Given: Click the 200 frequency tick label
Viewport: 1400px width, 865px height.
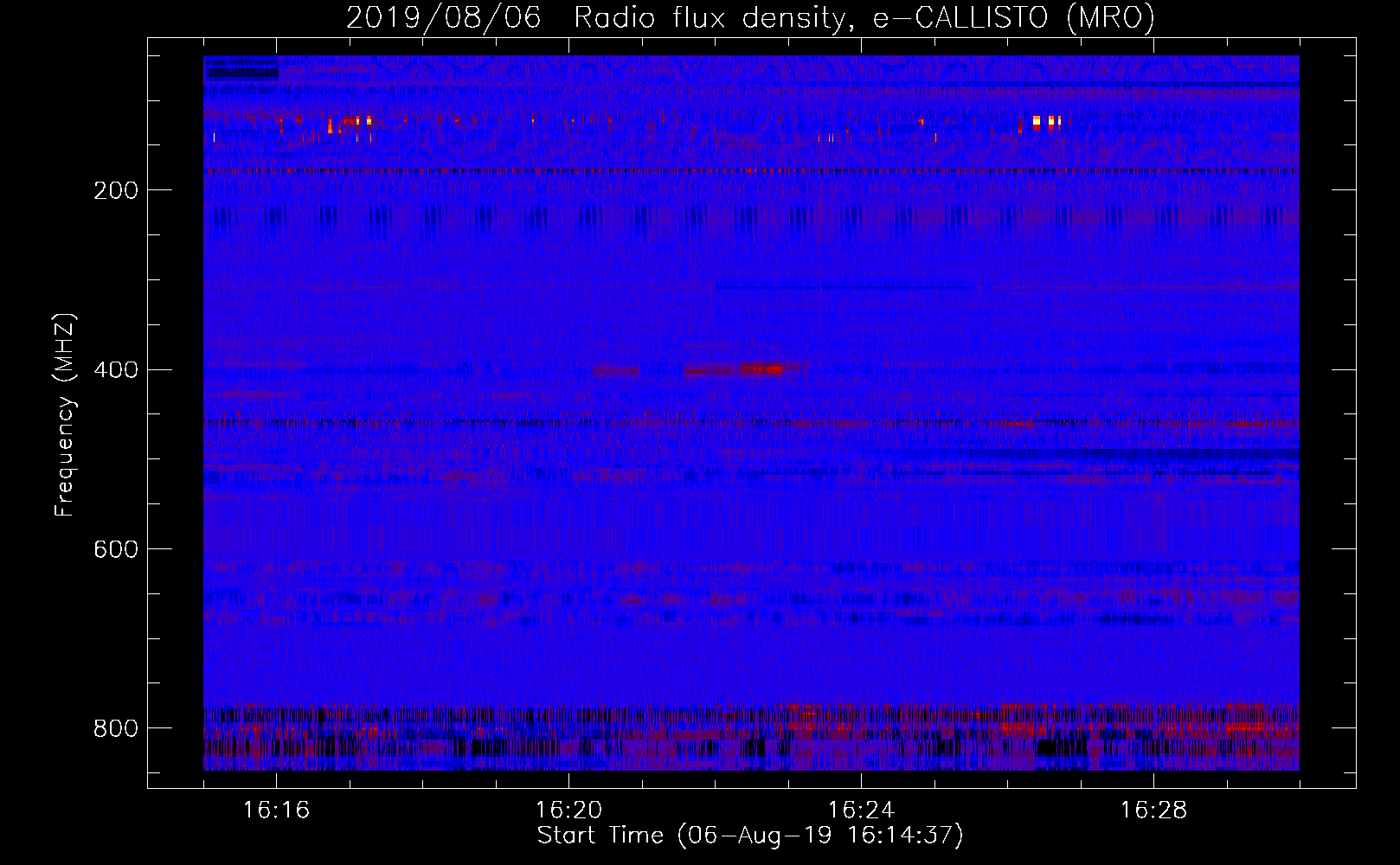Looking at the screenshot, I should [115, 190].
